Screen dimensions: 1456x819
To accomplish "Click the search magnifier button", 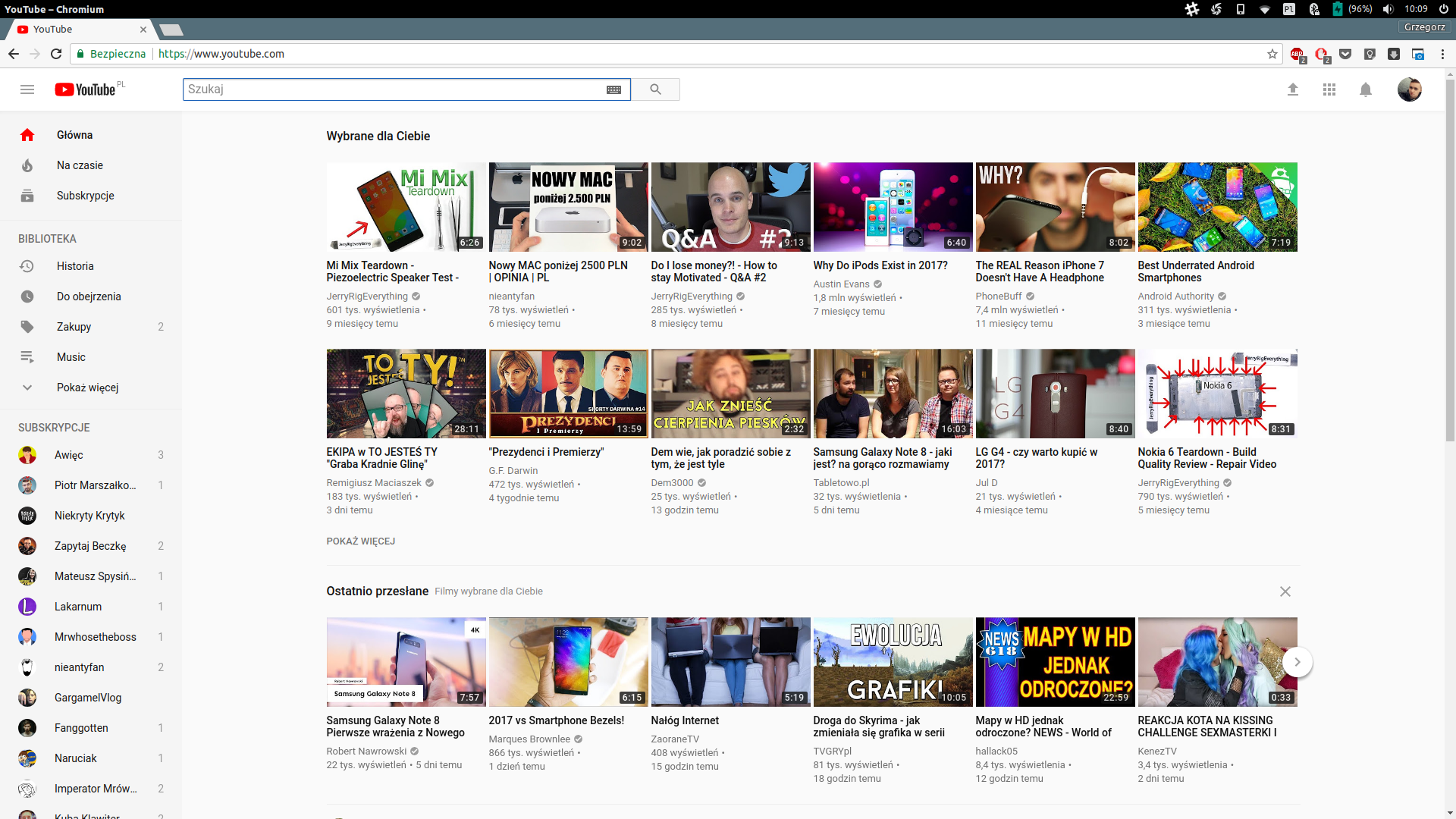I will tap(655, 89).
